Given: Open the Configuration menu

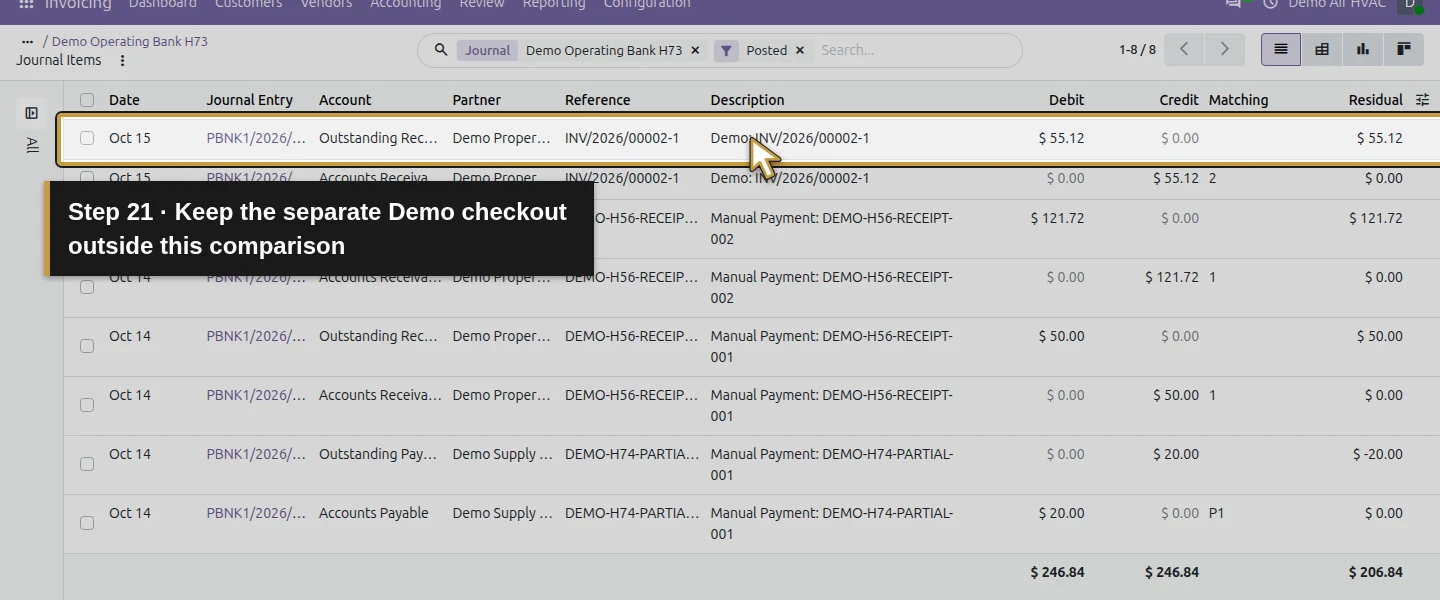Looking at the screenshot, I should click(647, 4).
